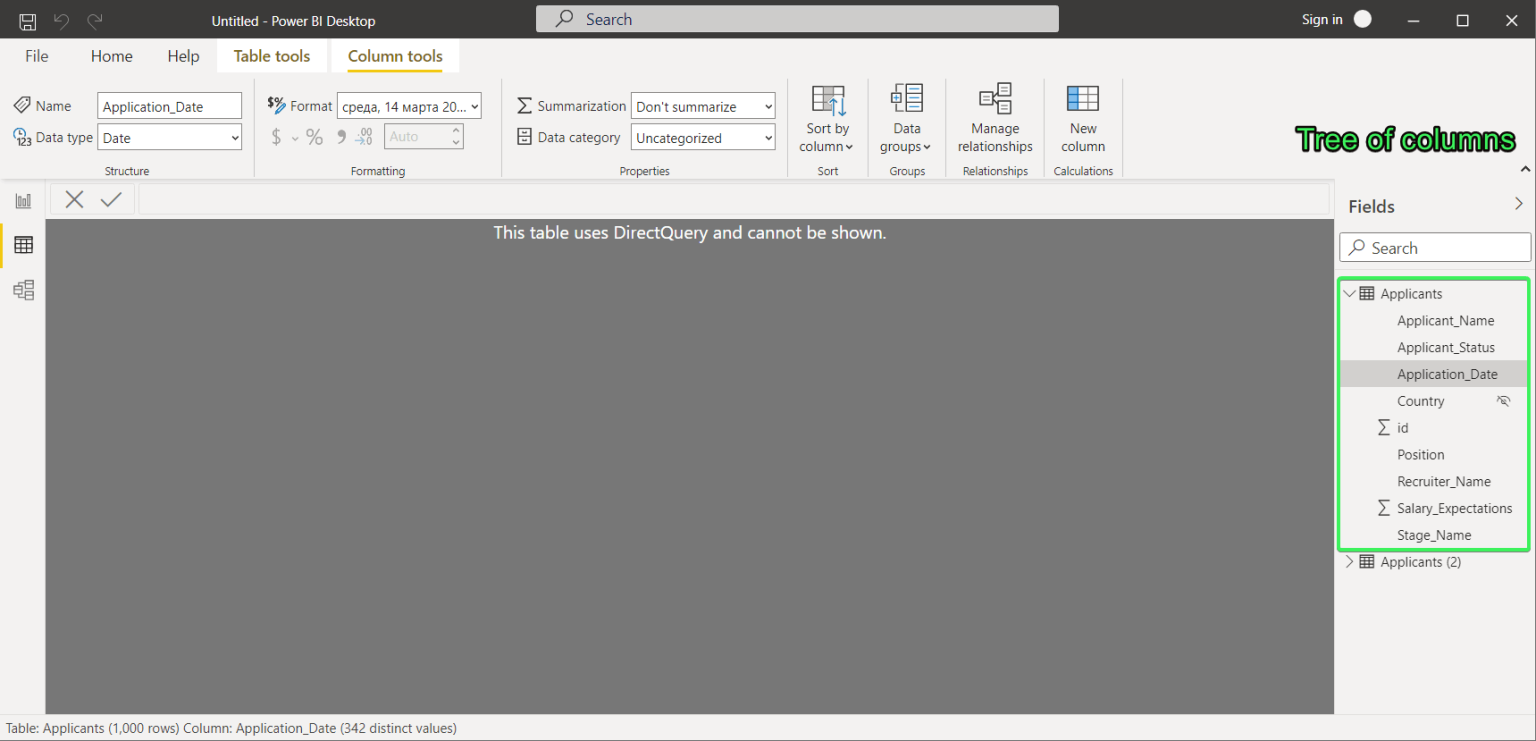Screen dimensions: 1536x741
Task: Increase decimal places with the up stepper
Action: [456, 131]
